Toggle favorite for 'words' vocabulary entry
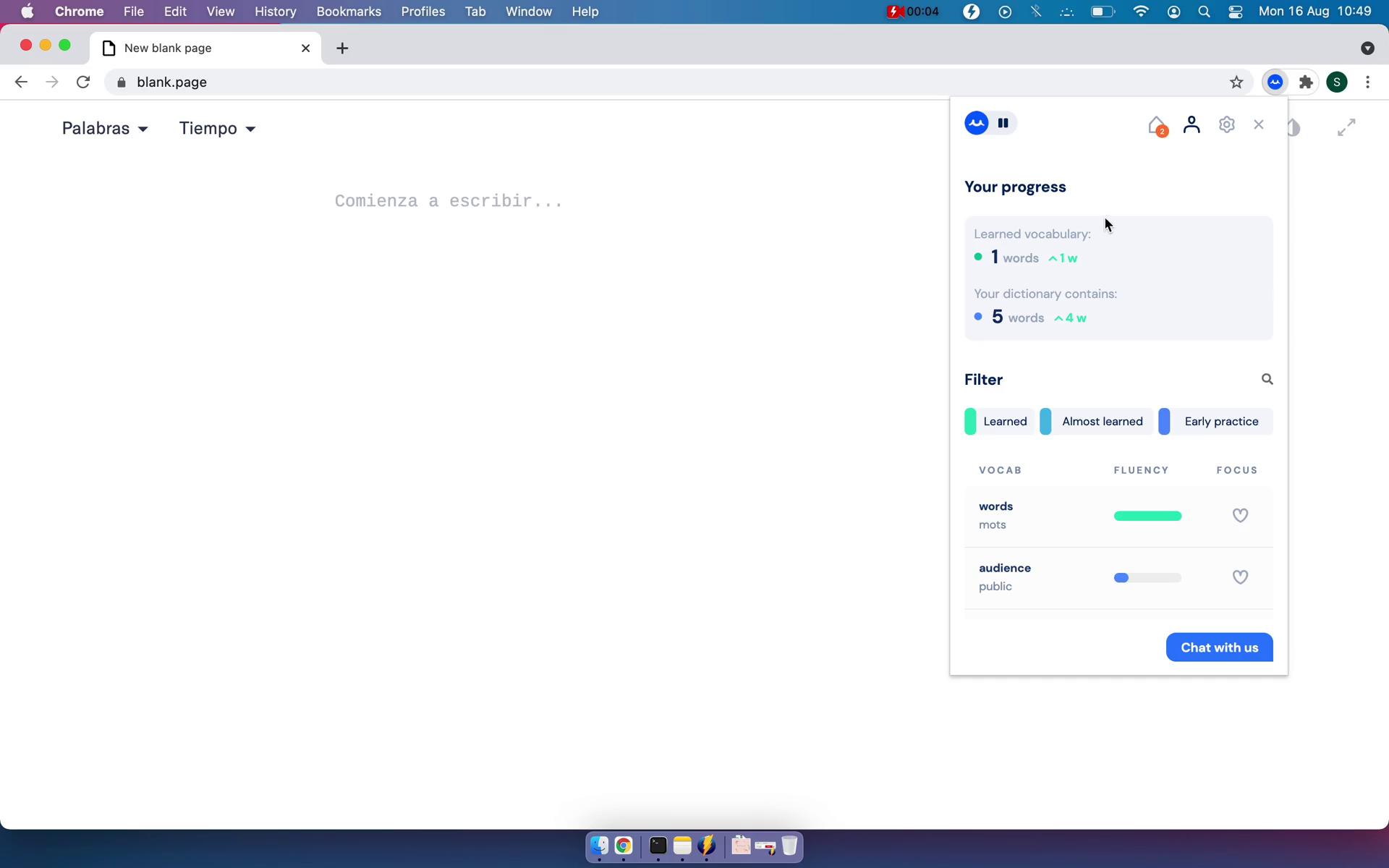 (1240, 515)
